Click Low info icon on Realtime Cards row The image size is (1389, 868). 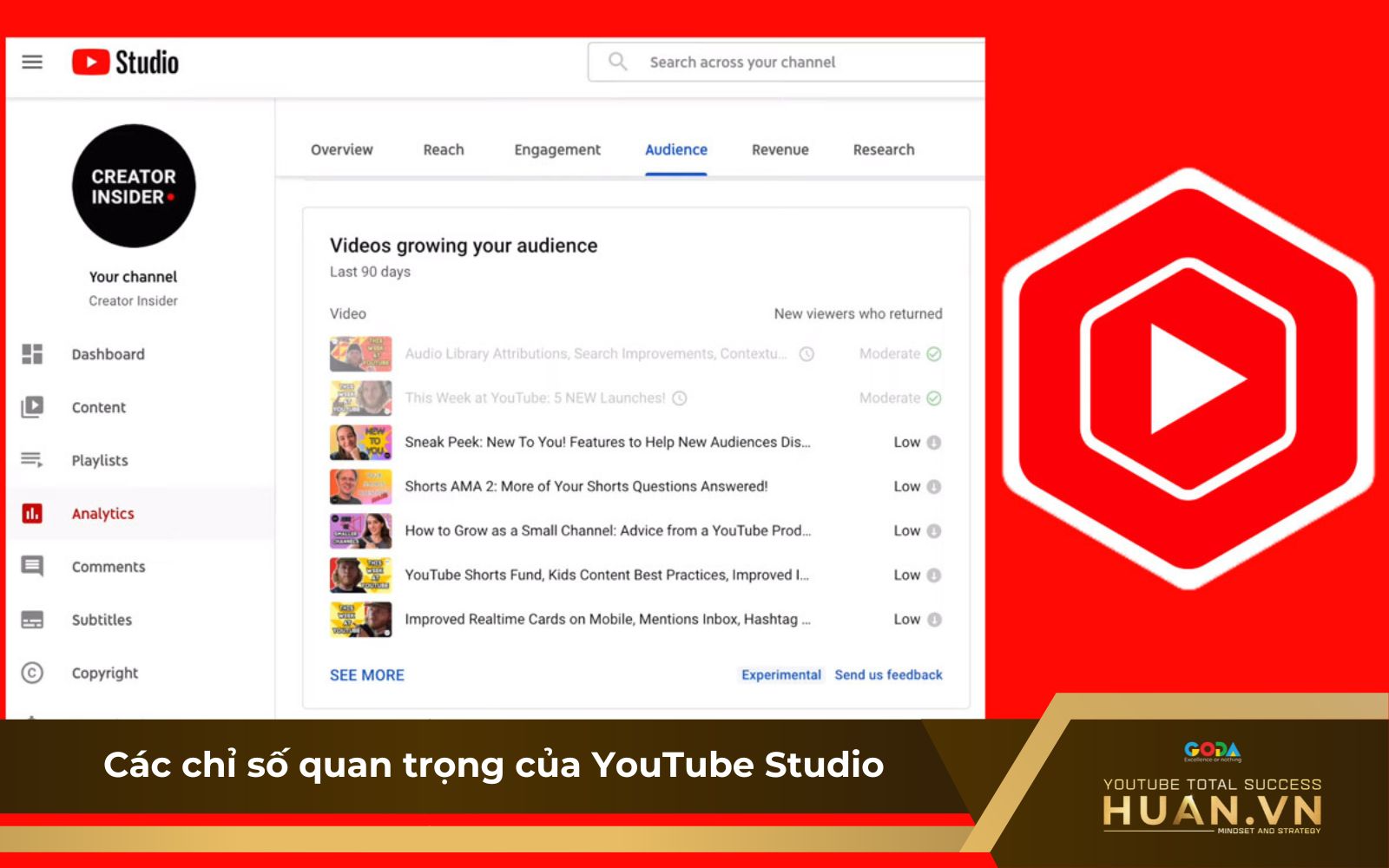coord(934,620)
